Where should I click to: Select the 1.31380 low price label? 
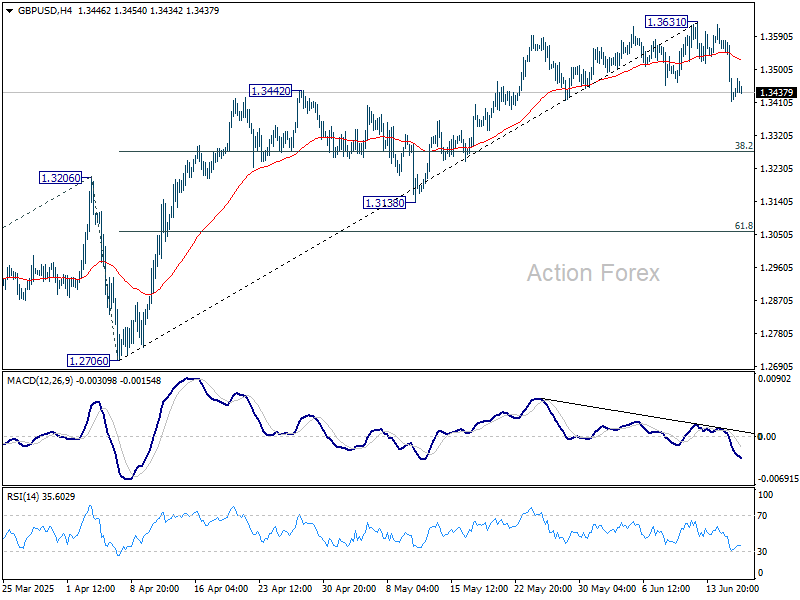(x=385, y=203)
